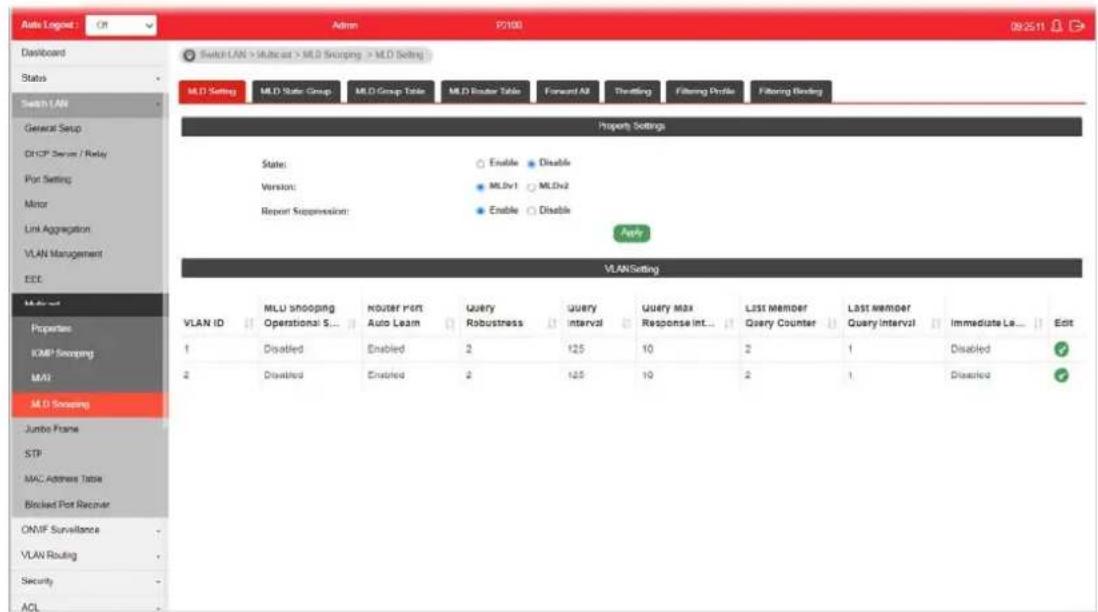The height and width of the screenshot is (612, 1098).
Task: Select State Disable radio button
Action: [x=531, y=164]
